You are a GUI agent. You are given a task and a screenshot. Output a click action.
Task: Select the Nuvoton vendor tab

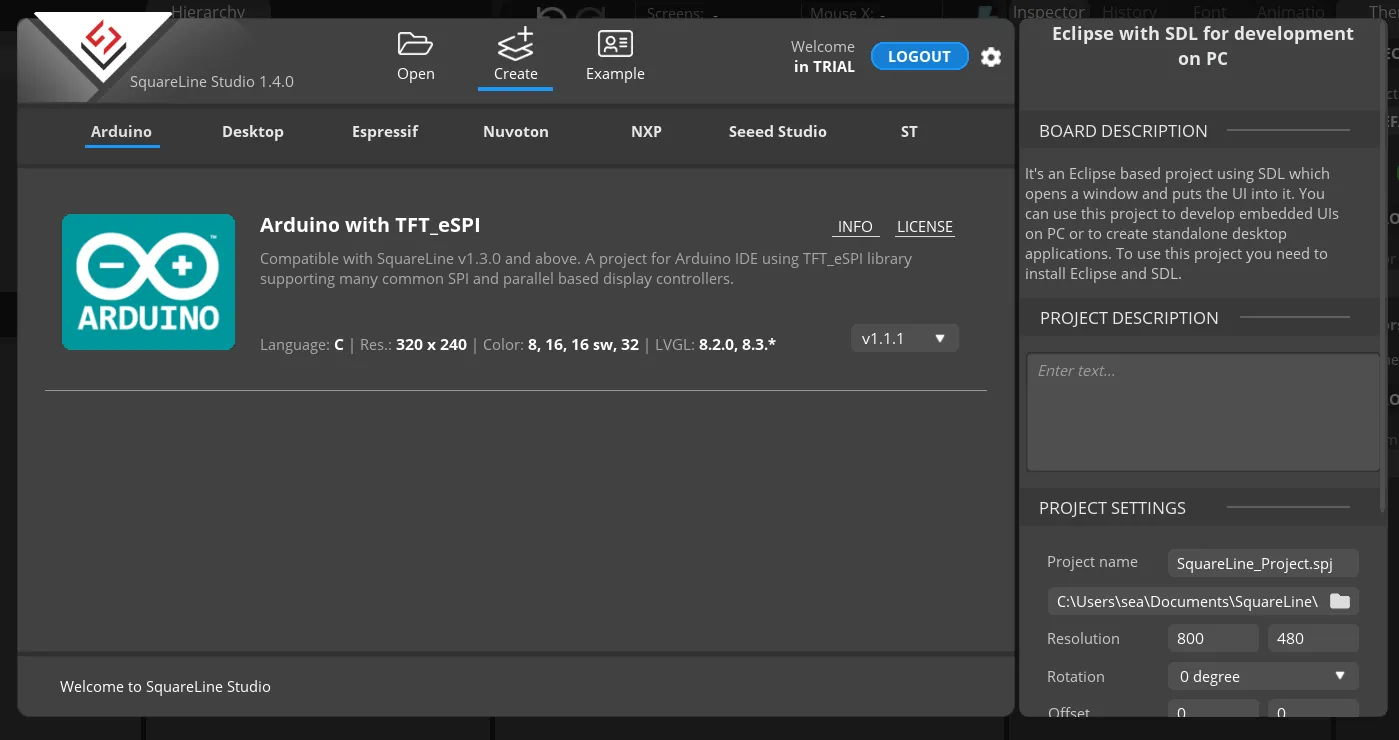516,132
